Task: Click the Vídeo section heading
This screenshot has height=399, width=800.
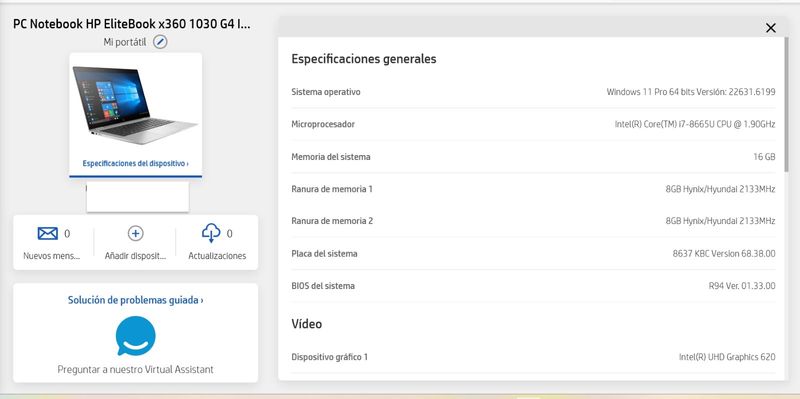Action: click(307, 324)
